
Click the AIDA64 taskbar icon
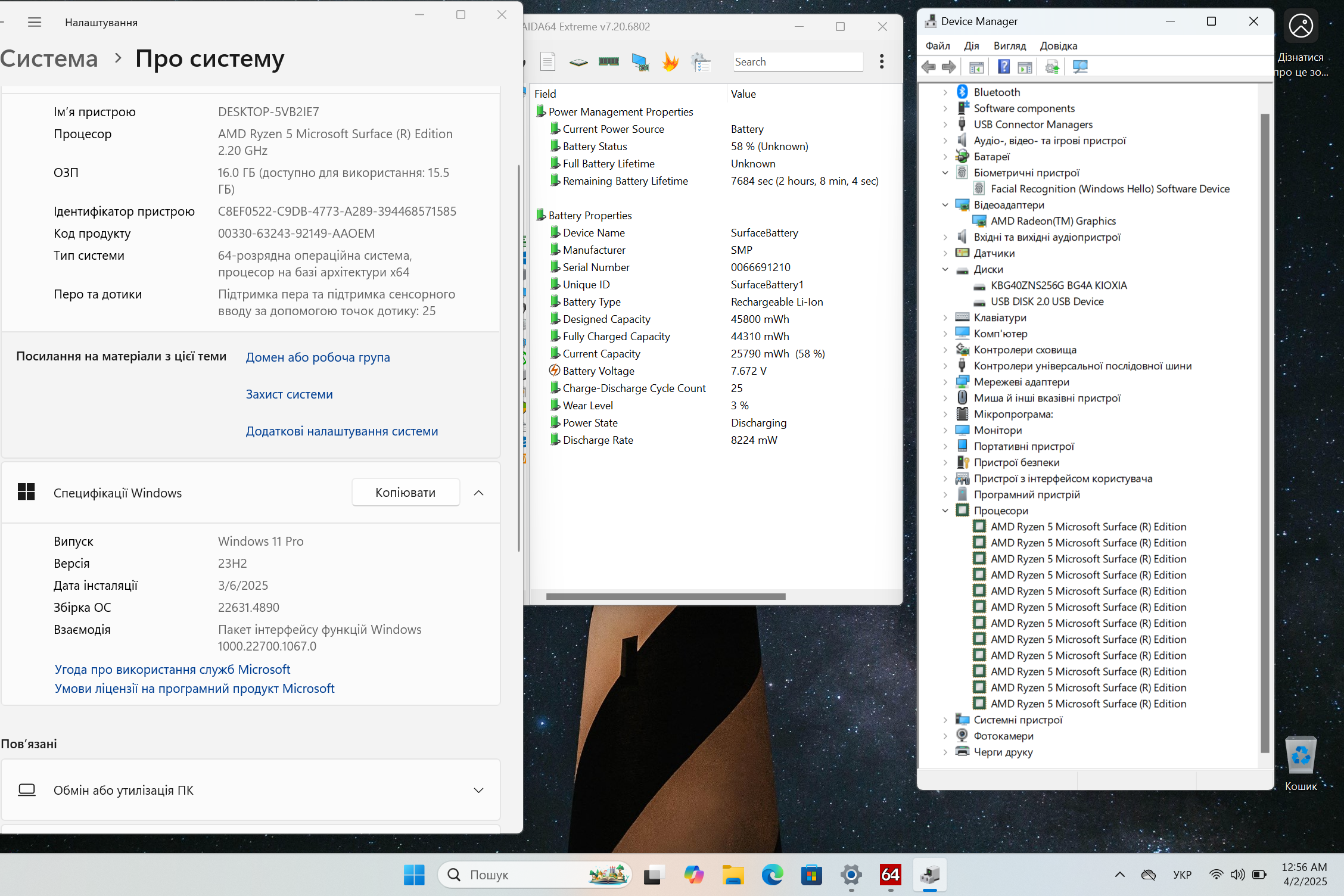[x=891, y=875]
